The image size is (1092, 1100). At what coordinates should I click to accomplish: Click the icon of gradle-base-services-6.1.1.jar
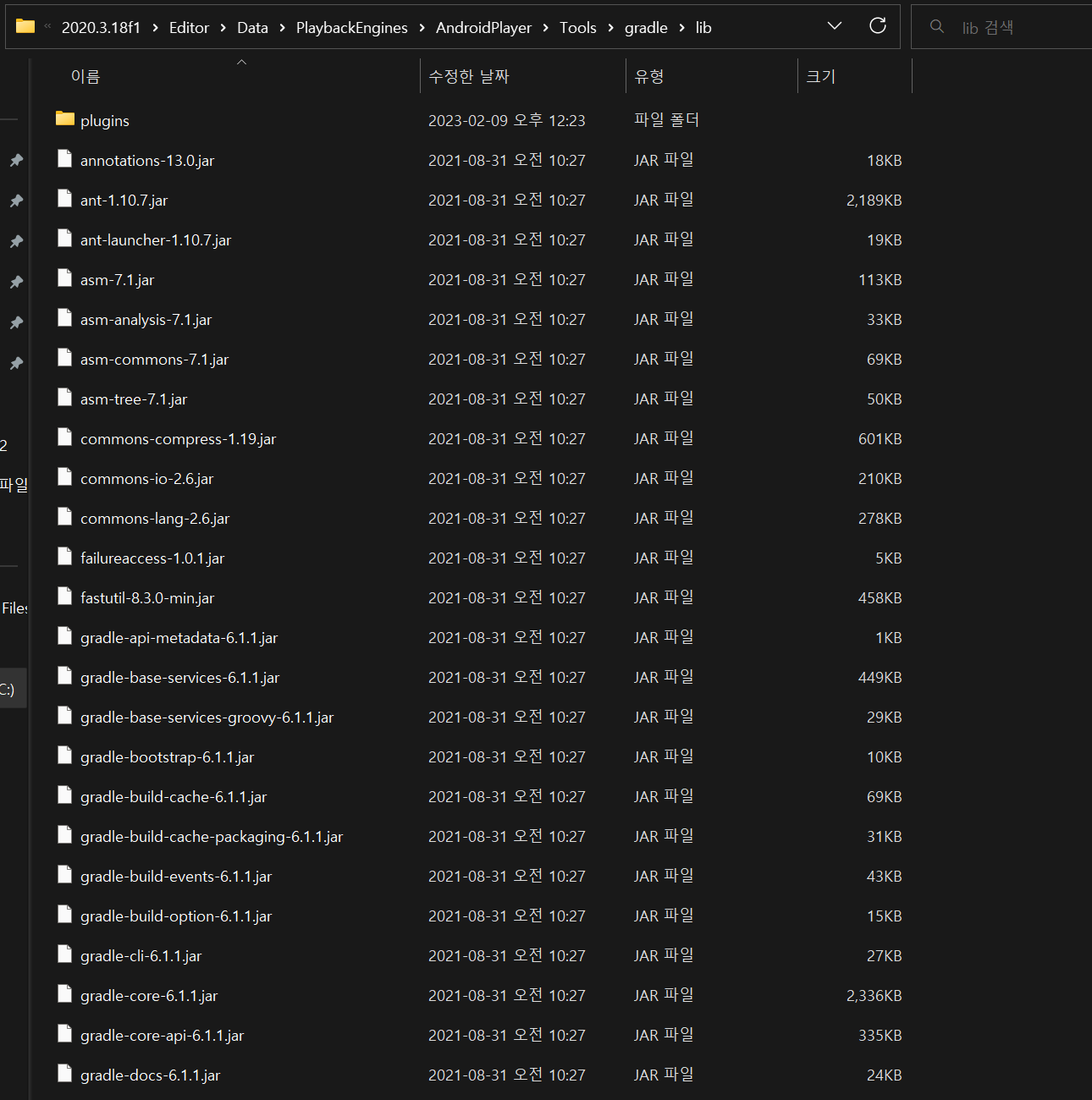(x=64, y=675)
